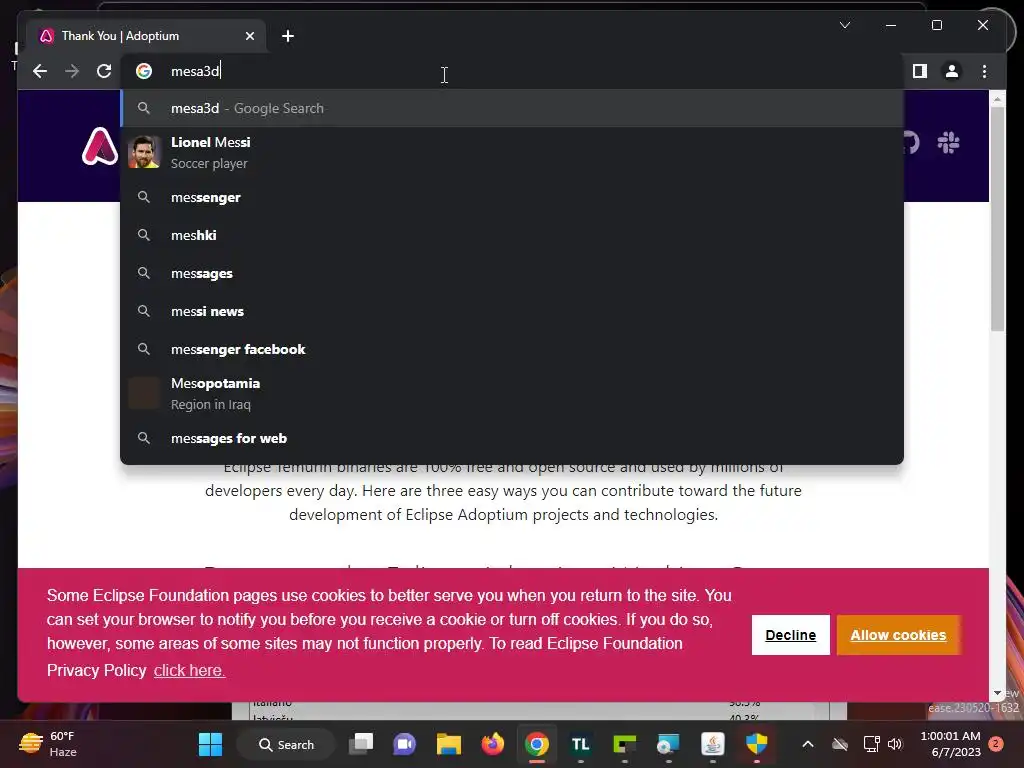The width and height of the screenshot is (1024, 768).
Task: Launch Firefox from the taskbar
Action: (492, 744)
